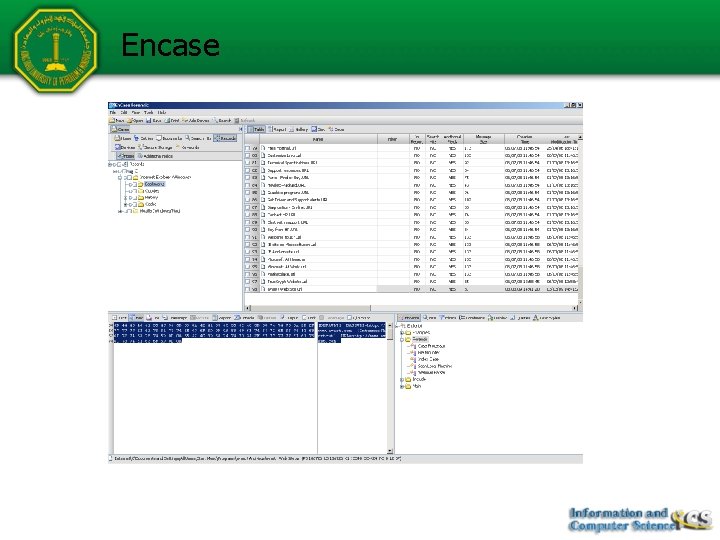Click the Search Hits column header
Image resolution: width=720 pixels, height=540 pixels.
tap(433, 139)
